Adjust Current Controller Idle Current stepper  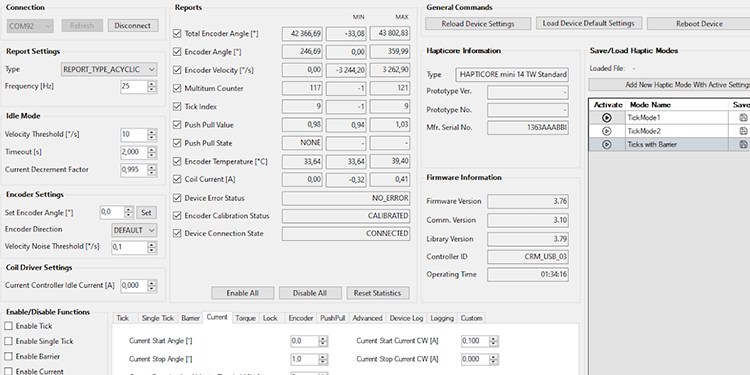click(152, 286)
